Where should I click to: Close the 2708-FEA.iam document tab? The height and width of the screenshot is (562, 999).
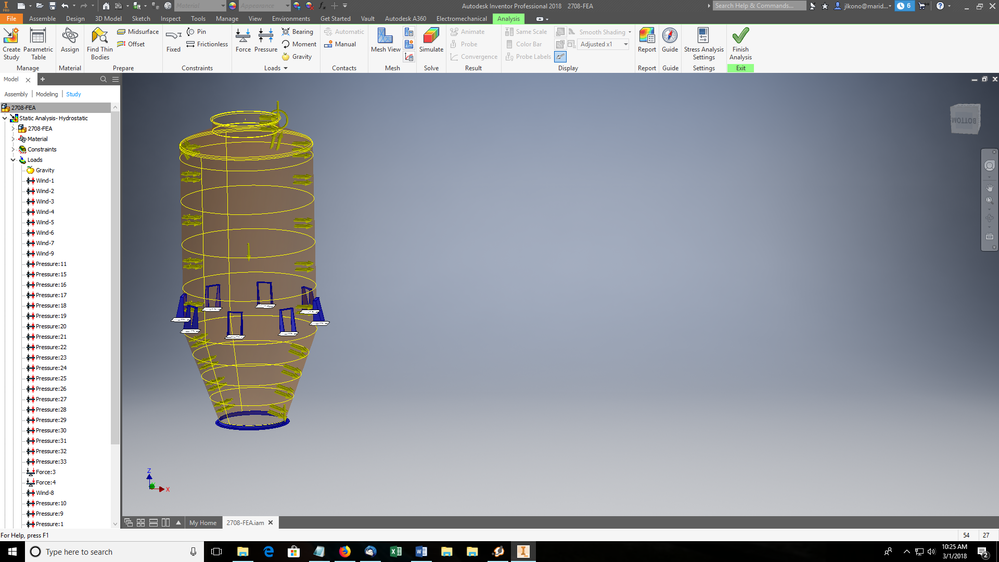point(271,522)
